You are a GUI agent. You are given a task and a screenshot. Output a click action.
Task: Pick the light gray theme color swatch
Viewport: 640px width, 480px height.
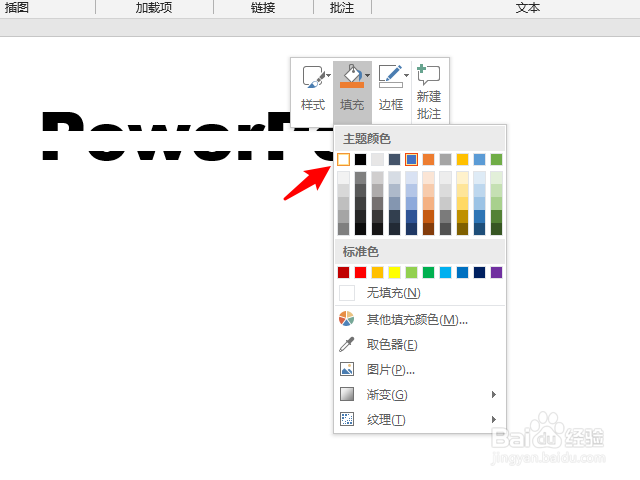tap(378, 160)
